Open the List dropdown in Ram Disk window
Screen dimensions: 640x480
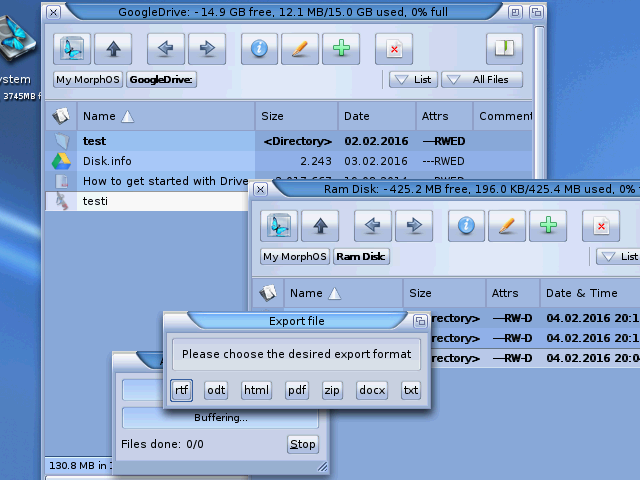tap(618, 256)
